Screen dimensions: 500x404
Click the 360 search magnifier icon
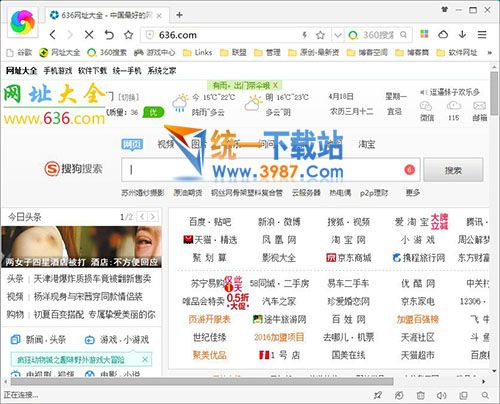tap(403, 35)
